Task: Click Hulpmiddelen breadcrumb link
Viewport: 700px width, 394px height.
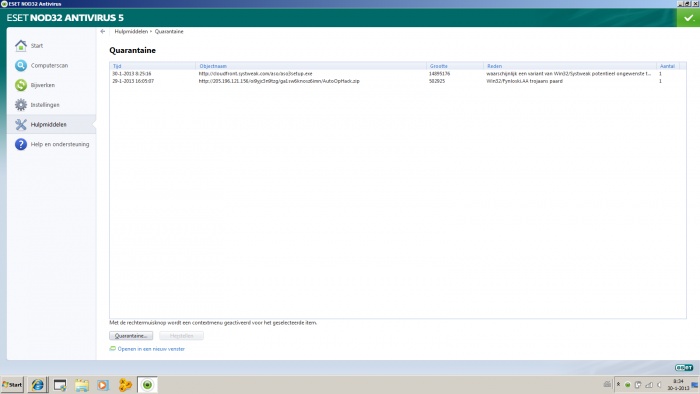Action: point(131,32)
